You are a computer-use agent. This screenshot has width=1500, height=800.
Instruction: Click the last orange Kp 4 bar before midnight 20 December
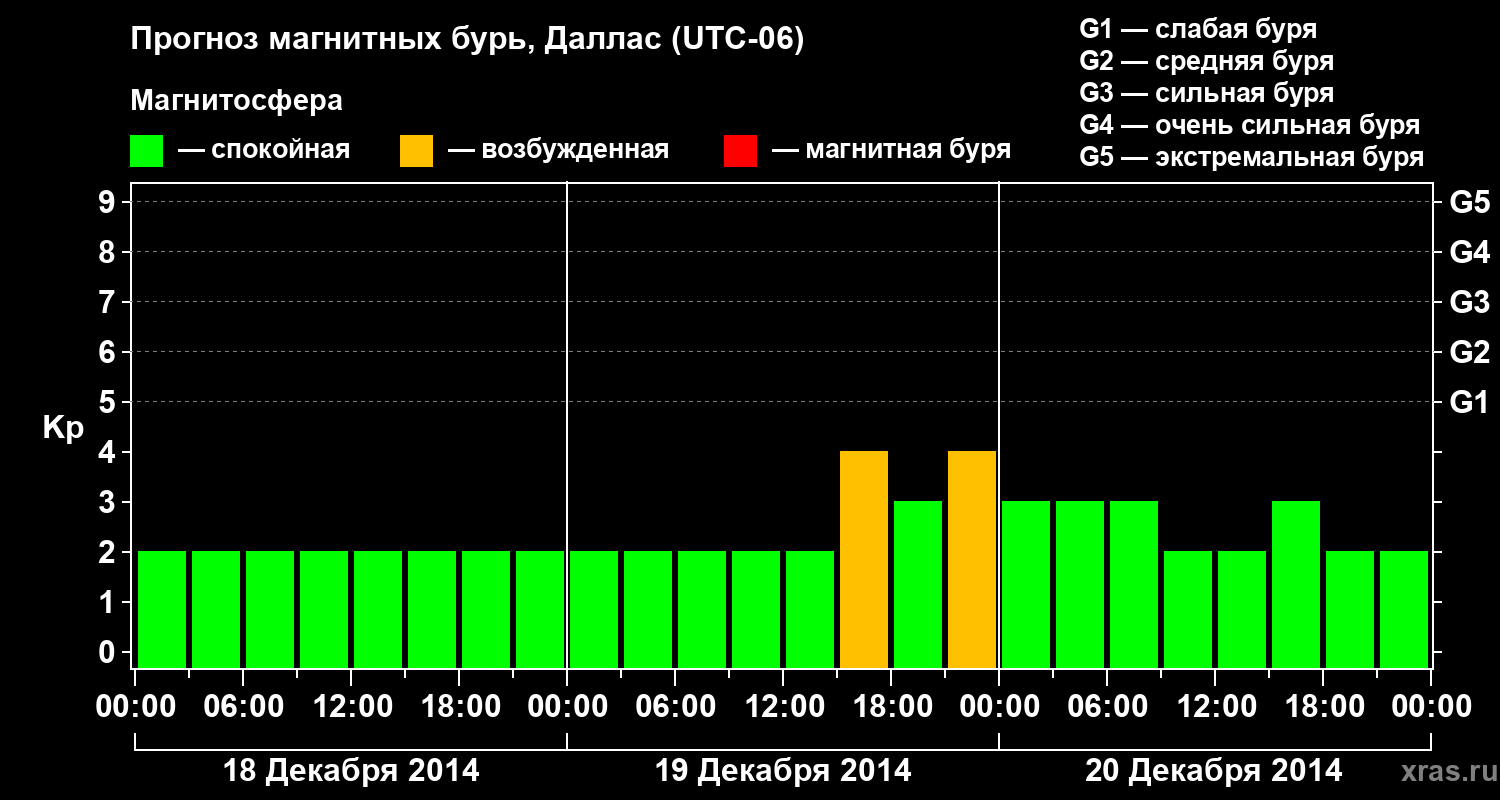click(x=972, y=559)
